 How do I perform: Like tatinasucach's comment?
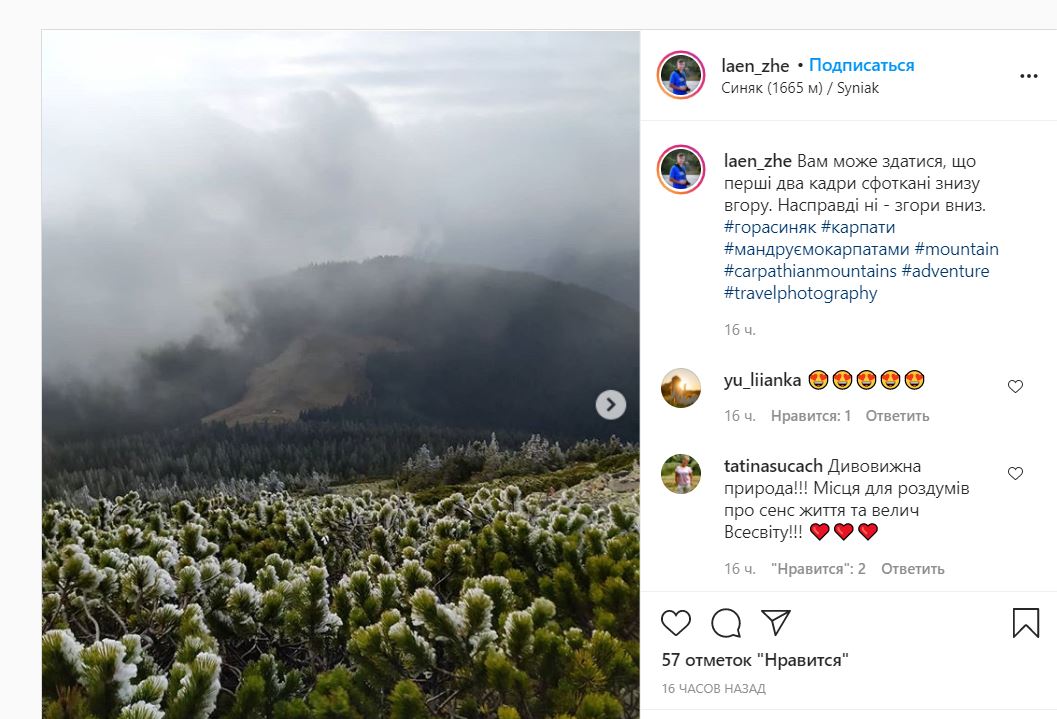click(1015, 473)
